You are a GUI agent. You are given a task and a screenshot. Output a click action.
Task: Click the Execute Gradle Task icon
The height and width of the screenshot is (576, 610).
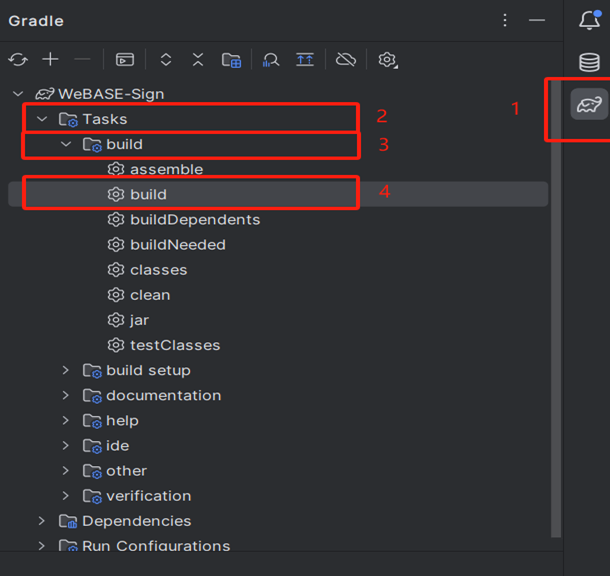click(125, 60)
